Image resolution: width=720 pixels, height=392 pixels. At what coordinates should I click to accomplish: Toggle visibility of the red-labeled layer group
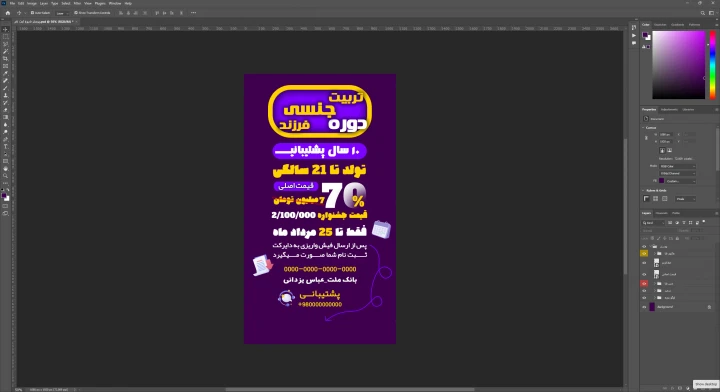click(644, 284)
